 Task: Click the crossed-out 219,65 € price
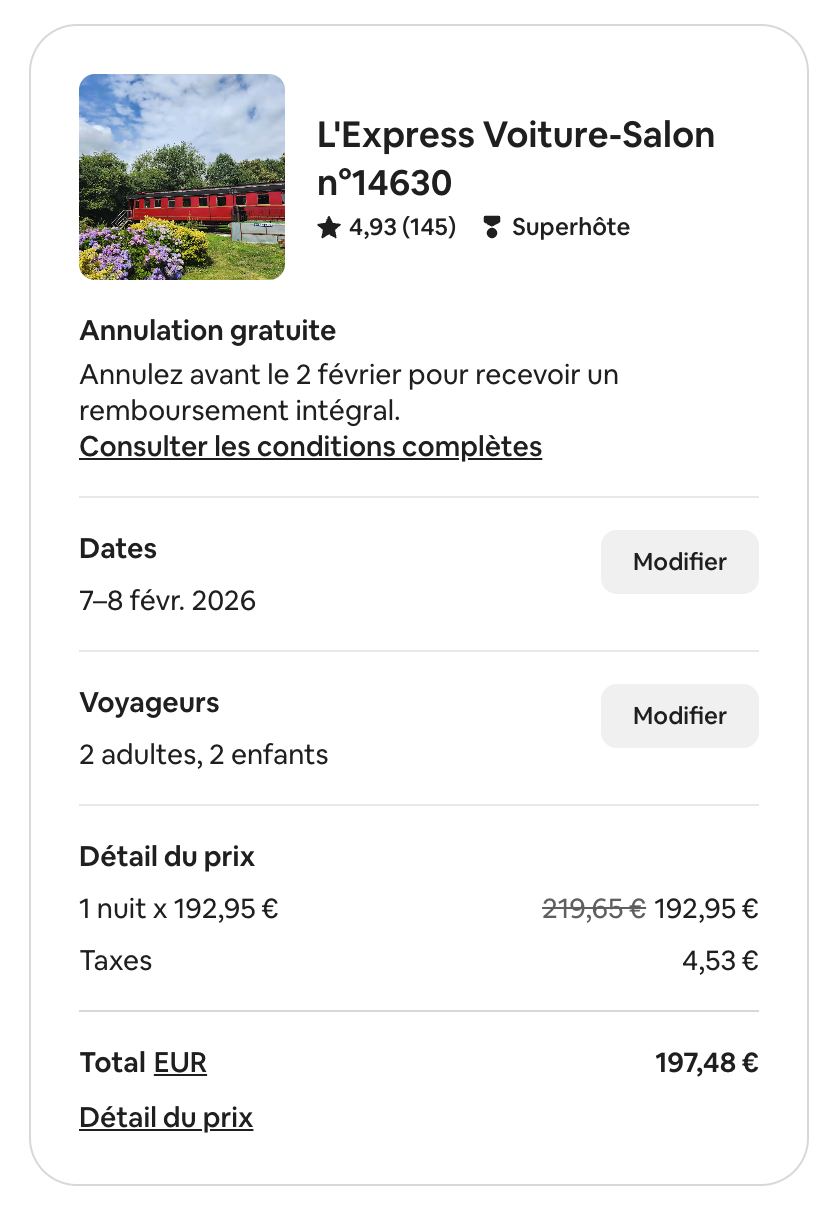pos(593,909)
